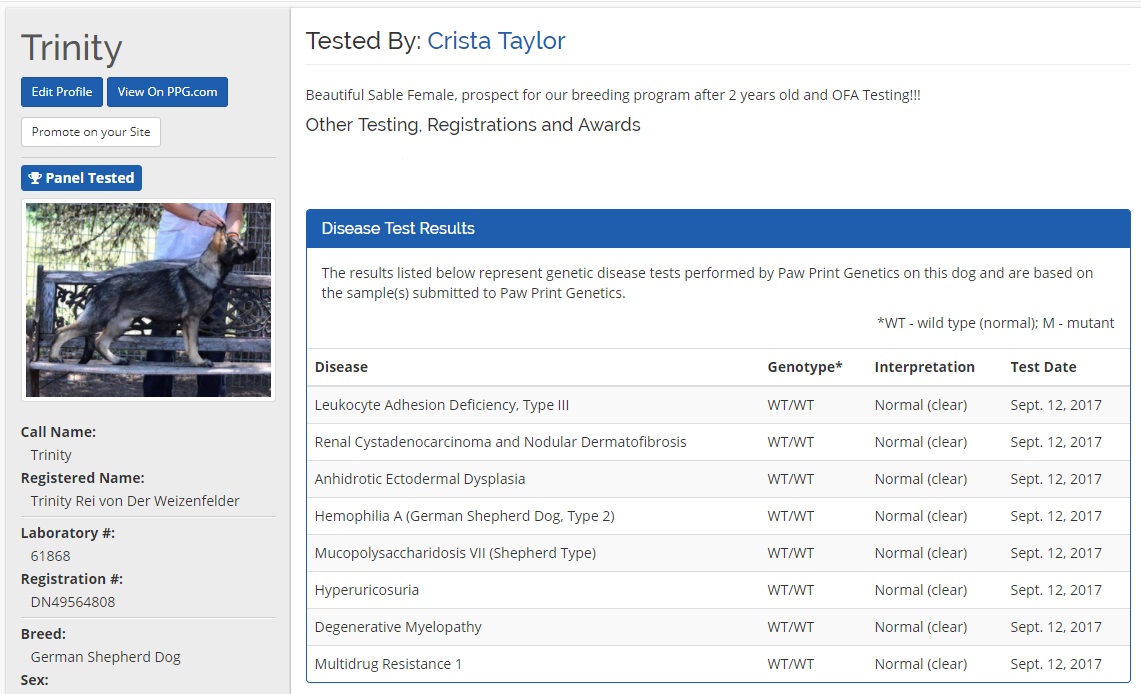Select Hyperuricosuria disease row
Image resolution: width=1141 pixels, height=694 pixels.
(x=718, y=591)
